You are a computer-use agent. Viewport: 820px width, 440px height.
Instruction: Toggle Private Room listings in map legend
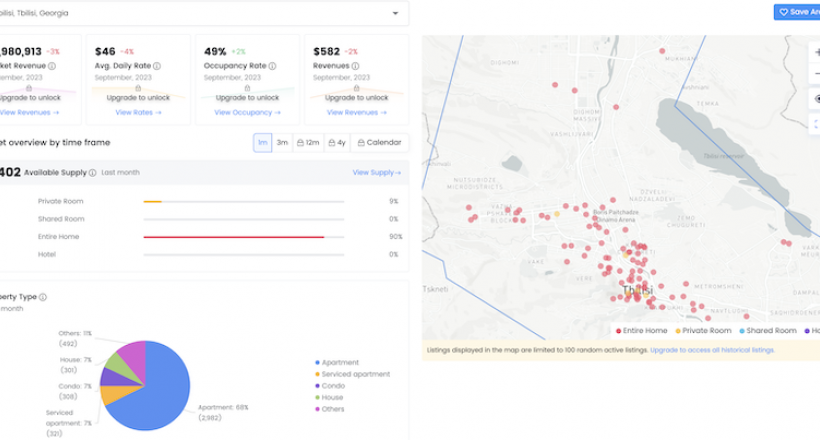point(707,330)
